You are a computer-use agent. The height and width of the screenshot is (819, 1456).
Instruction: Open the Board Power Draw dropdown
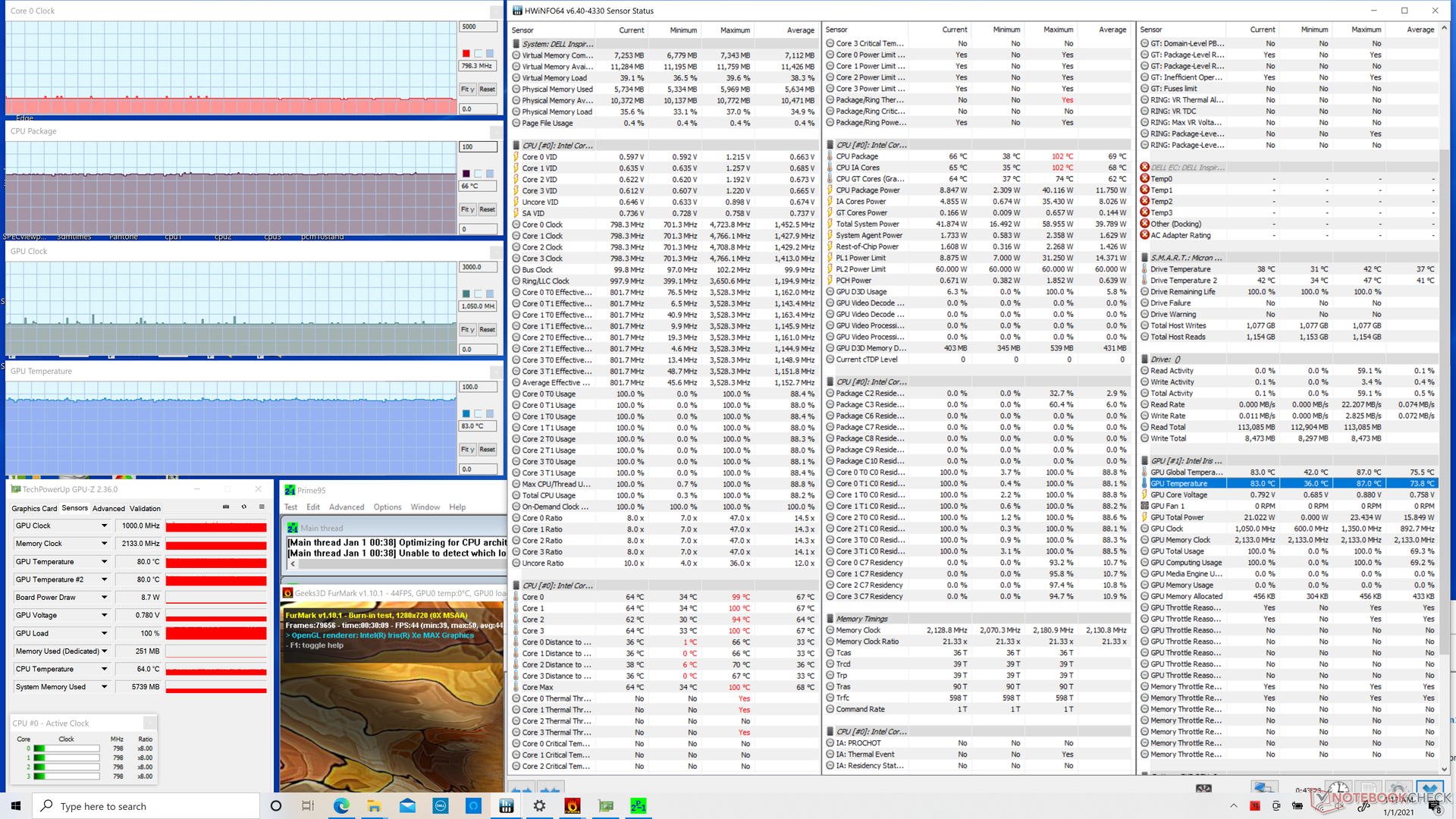pyautogui.click(x=105, y=598)
